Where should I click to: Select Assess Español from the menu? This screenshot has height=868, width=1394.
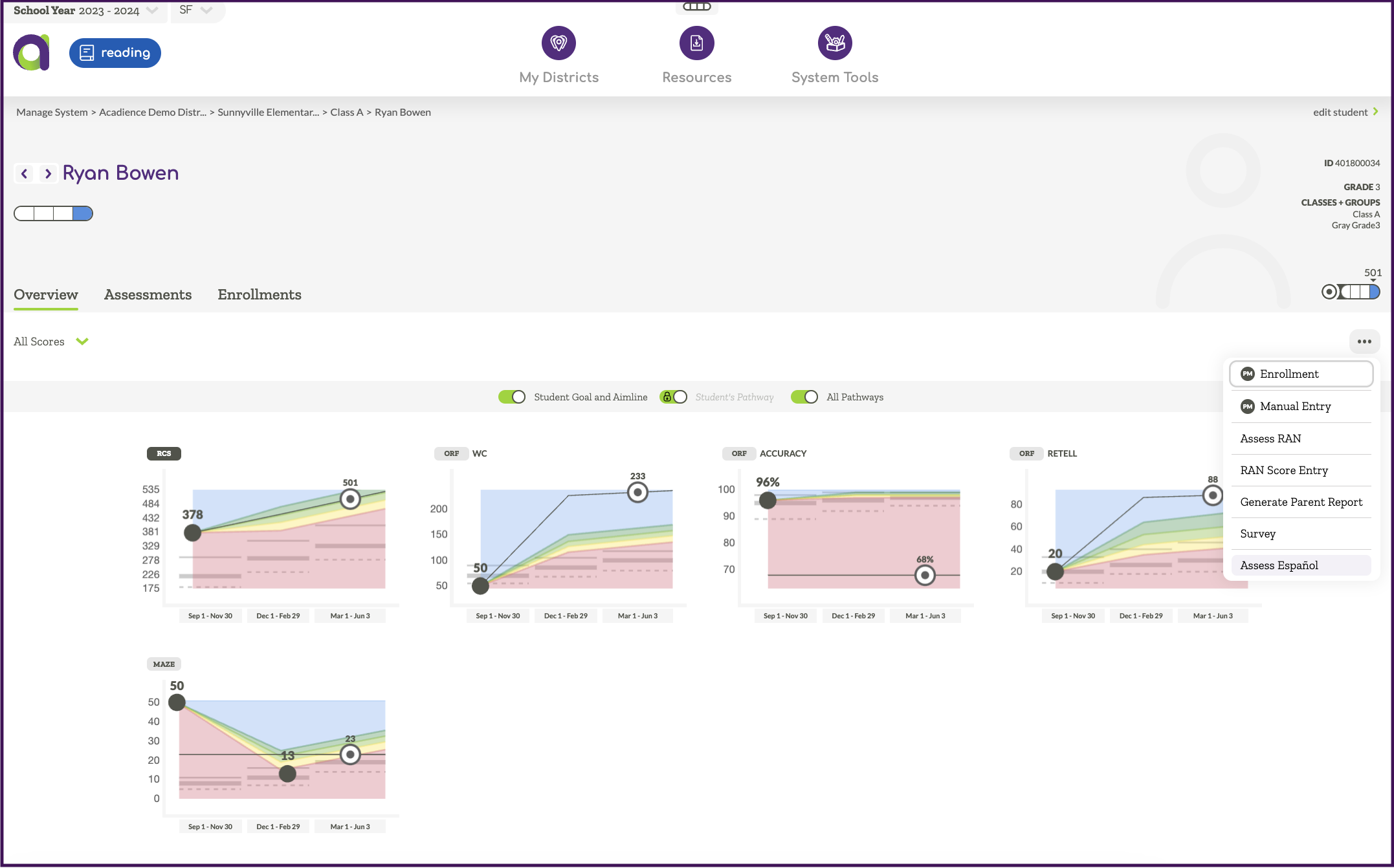(x=1280, y=565)
